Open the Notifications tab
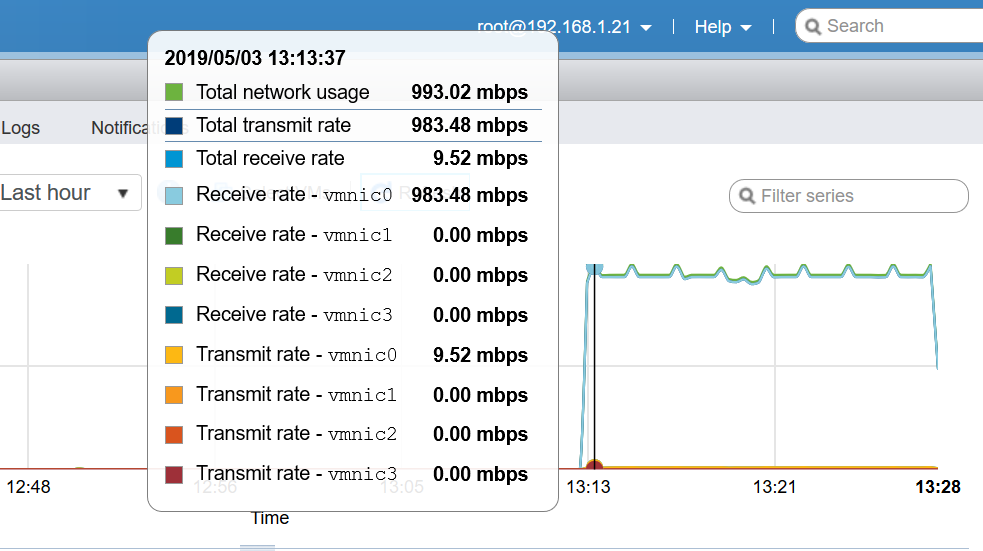The width and height of the screenshot is (983, 551). tap(120, 128)
